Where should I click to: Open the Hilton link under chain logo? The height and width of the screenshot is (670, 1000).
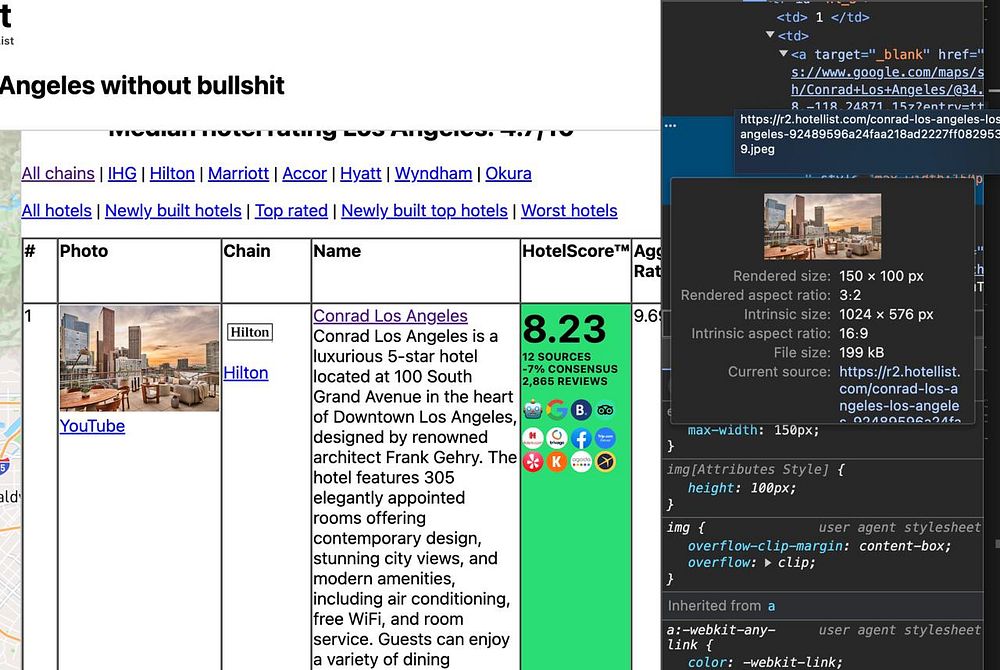coord(246,373)
